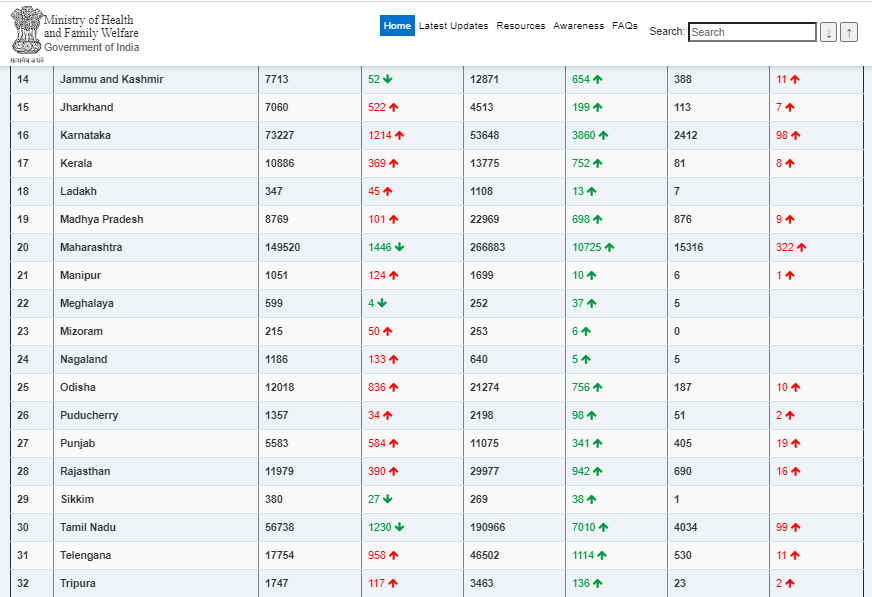This screenshot has height=597, width=872.
Task: Click red up arrow beside Telengana 958
Action: point(394,555)
